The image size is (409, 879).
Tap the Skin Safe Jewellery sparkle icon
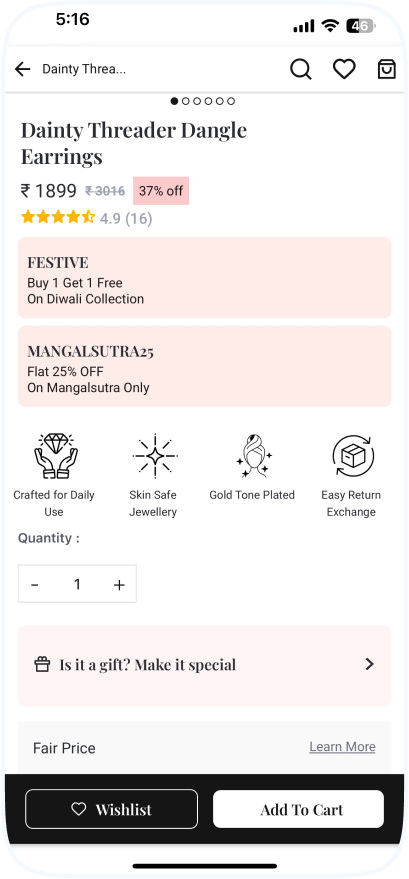pyautogui.click(x=154, y=455)
